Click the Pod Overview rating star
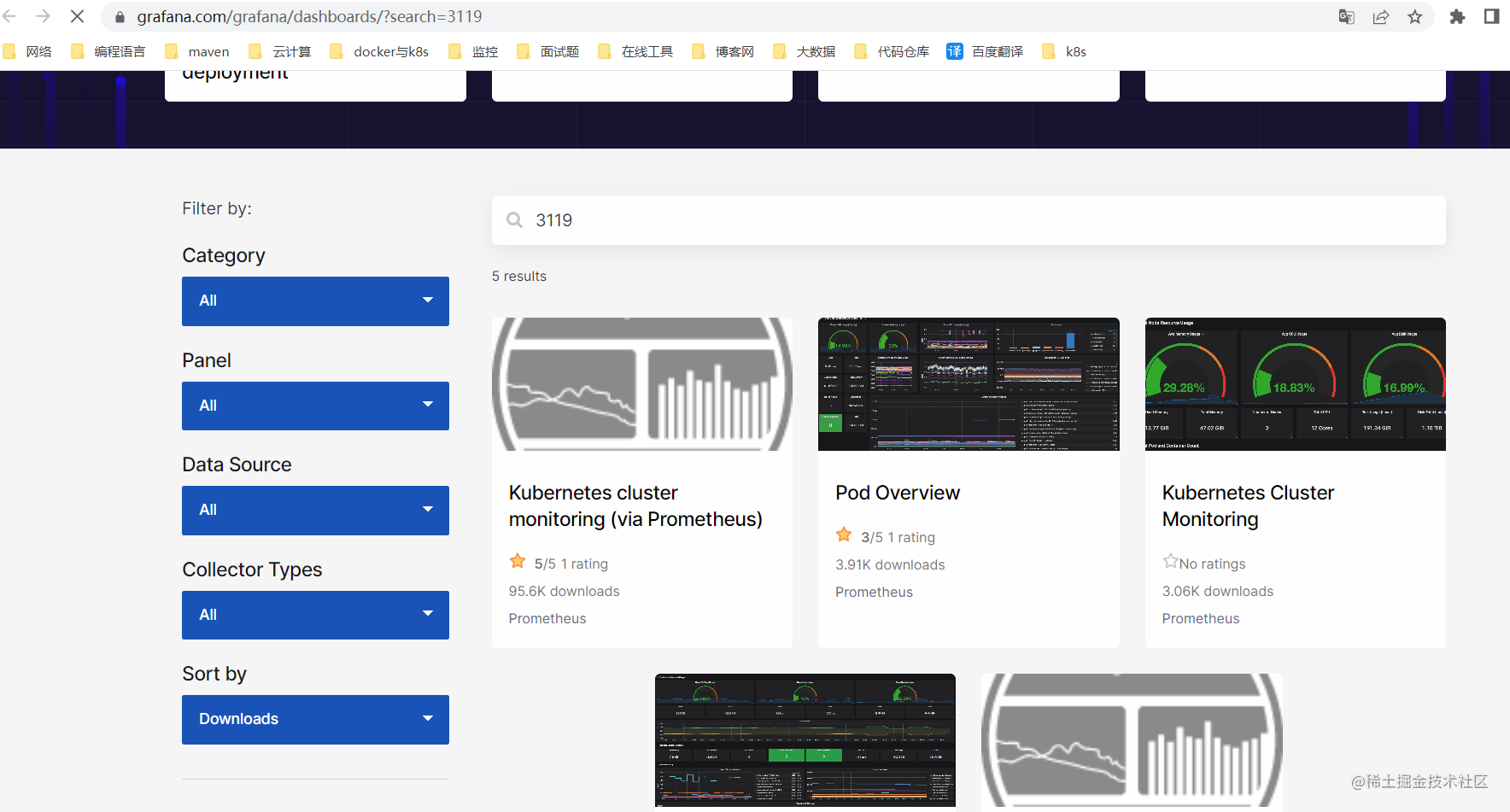The height and width of the screenshot is (812, 1510). 844,535
